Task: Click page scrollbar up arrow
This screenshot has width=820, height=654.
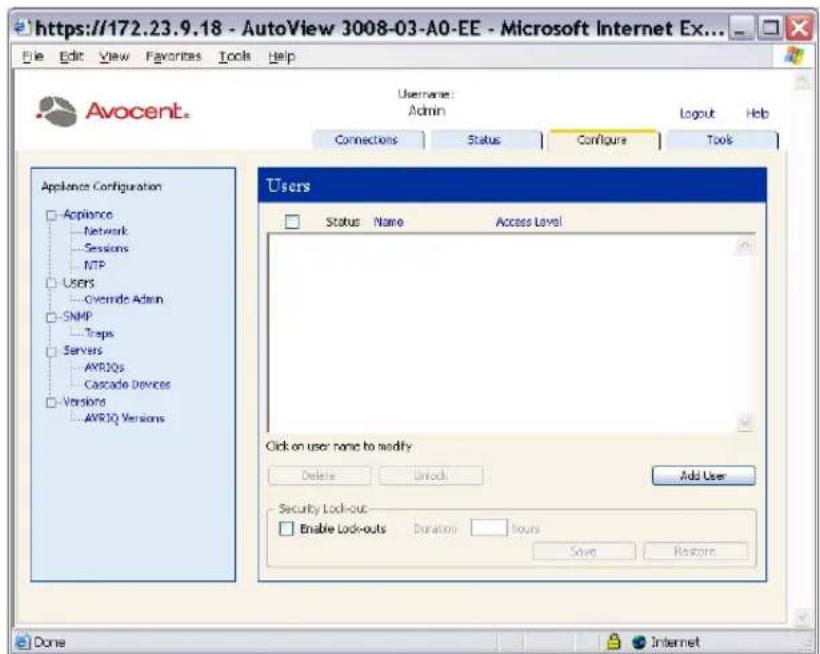Action: (801, 82)
